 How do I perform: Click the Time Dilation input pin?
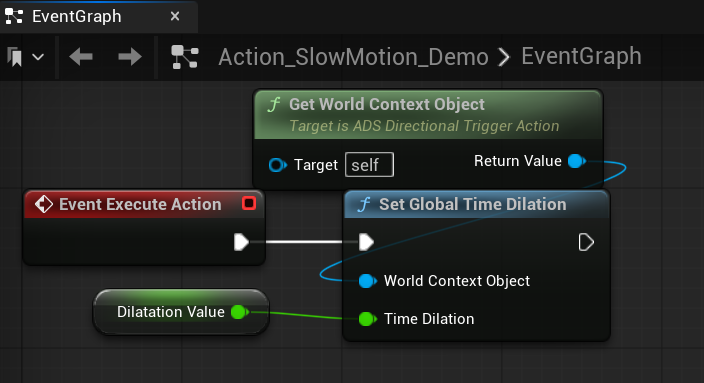pyautogui.click(x=368, y=319)
